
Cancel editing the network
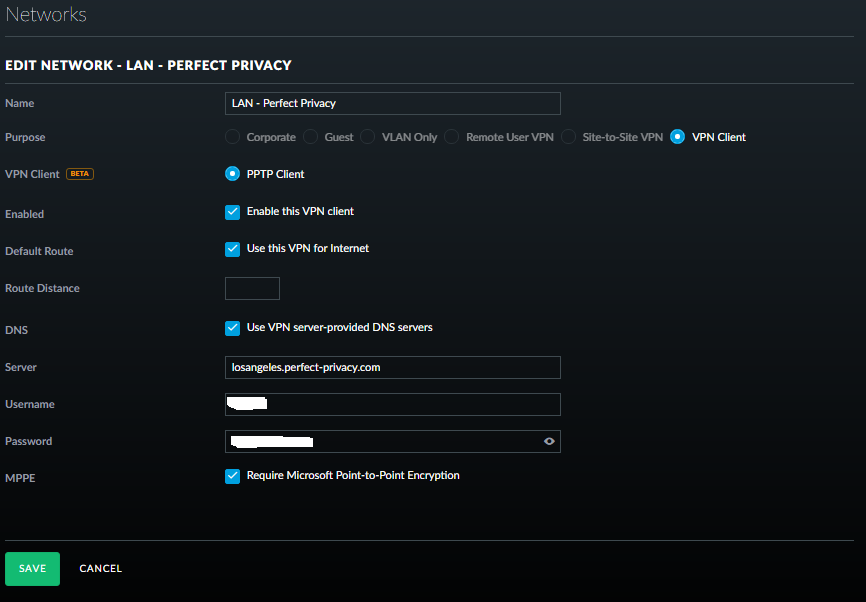[x=100, y=569]
